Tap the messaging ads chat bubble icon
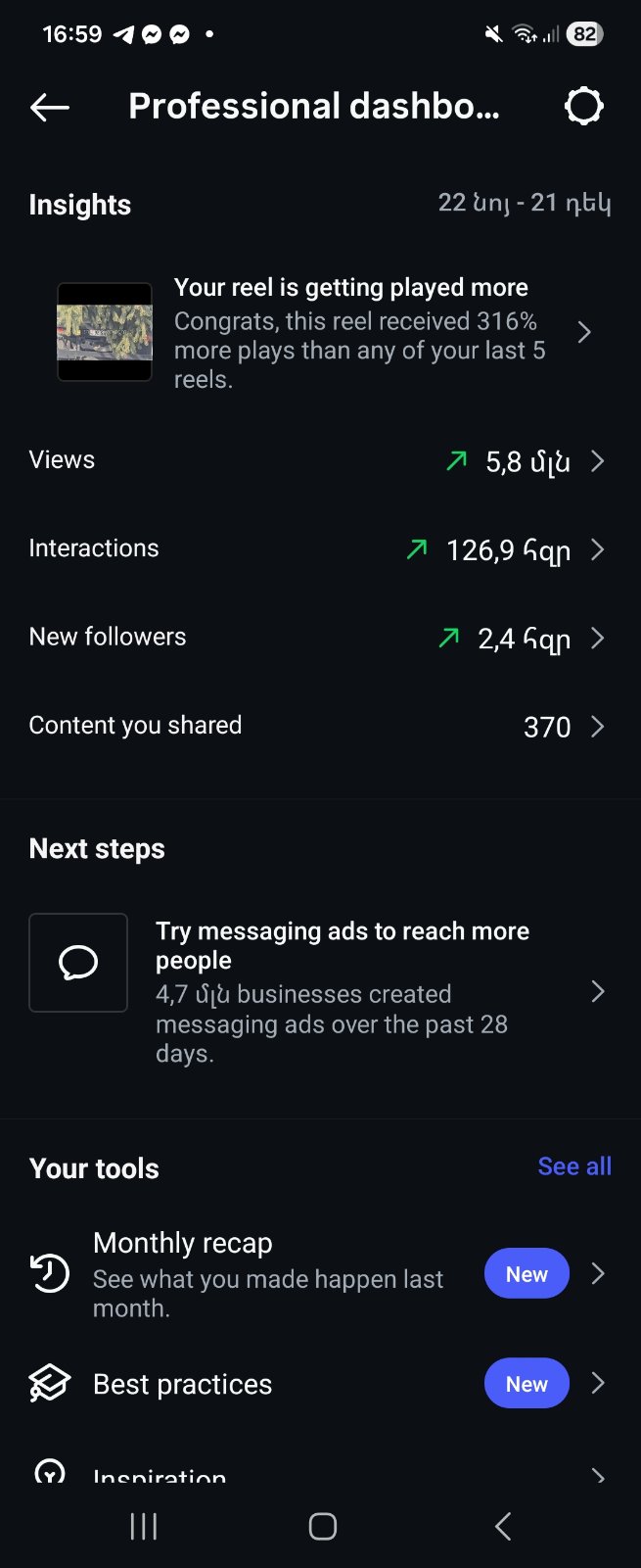Screen dimensions: 641x1568 pos(78,963)
